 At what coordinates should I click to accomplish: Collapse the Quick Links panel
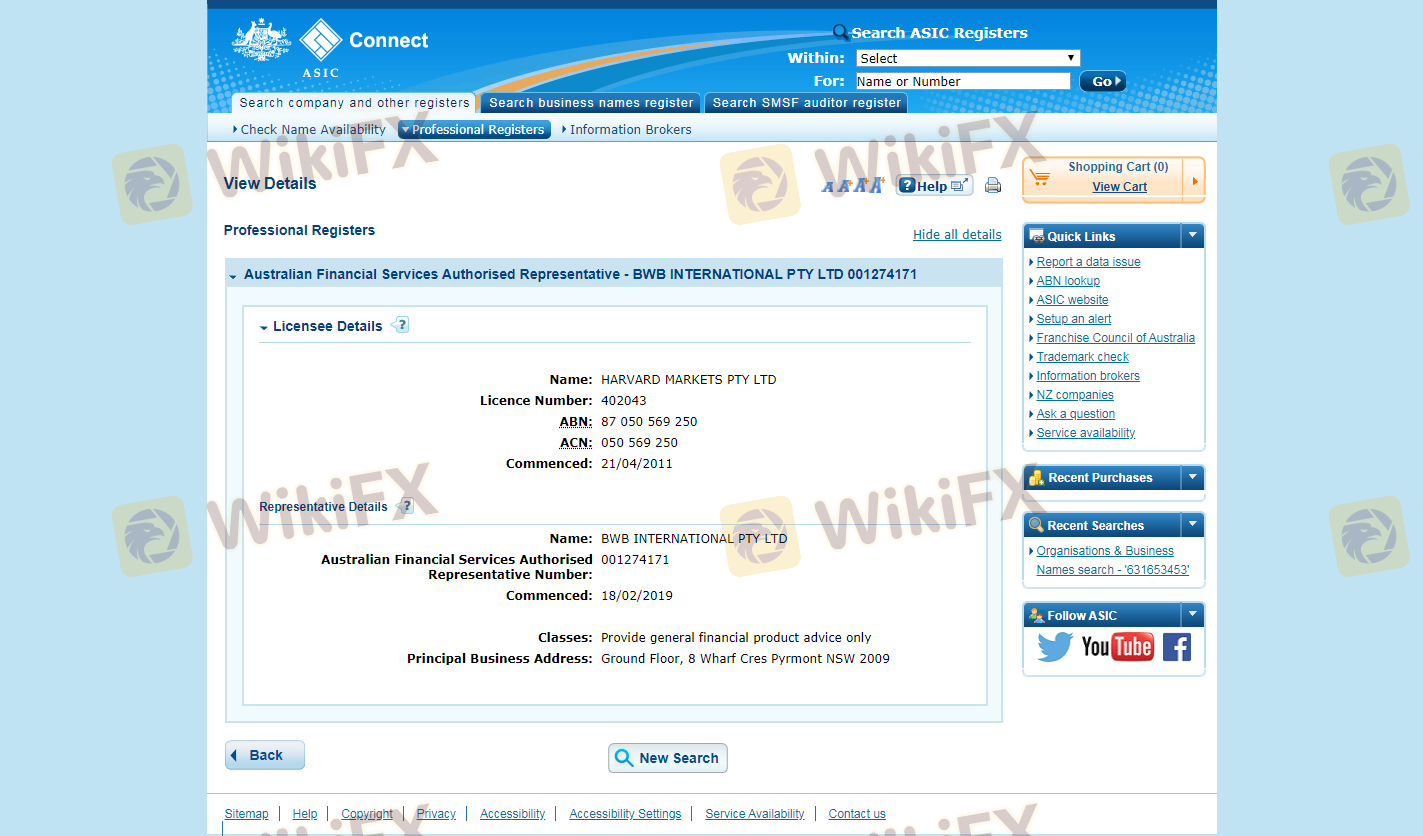tap(1192, 236)
